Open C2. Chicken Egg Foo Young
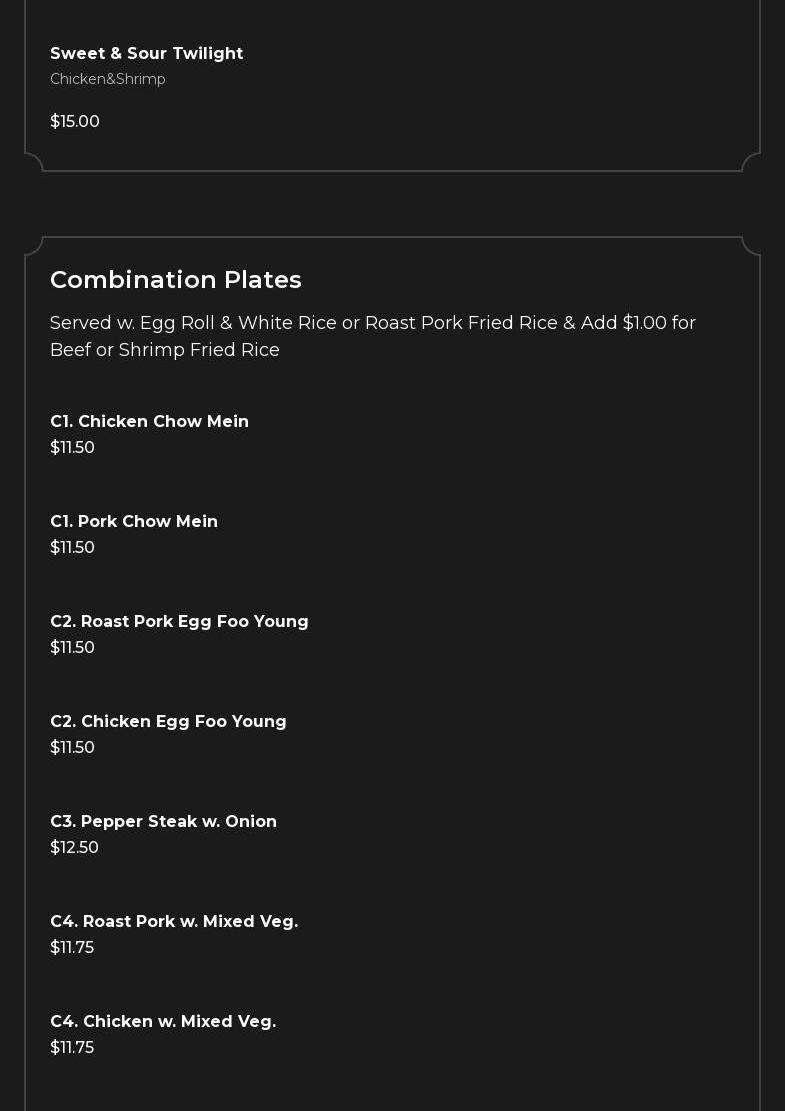 pyautogui.click(x=168, y=721)
